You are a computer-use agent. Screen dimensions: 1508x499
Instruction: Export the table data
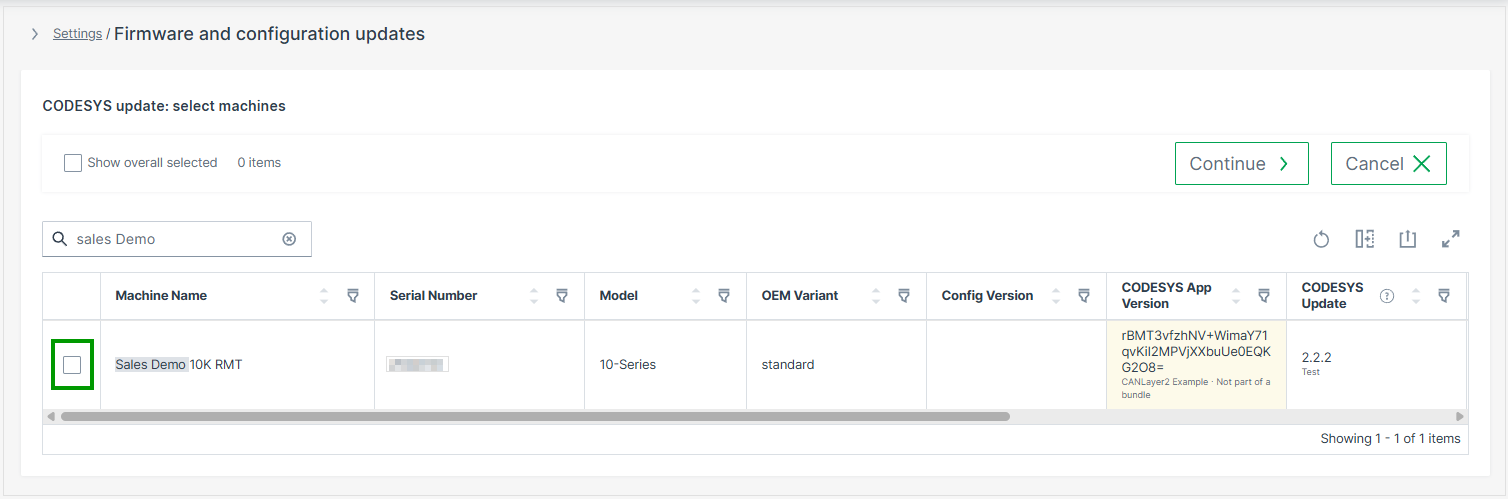pos(1407,239)
